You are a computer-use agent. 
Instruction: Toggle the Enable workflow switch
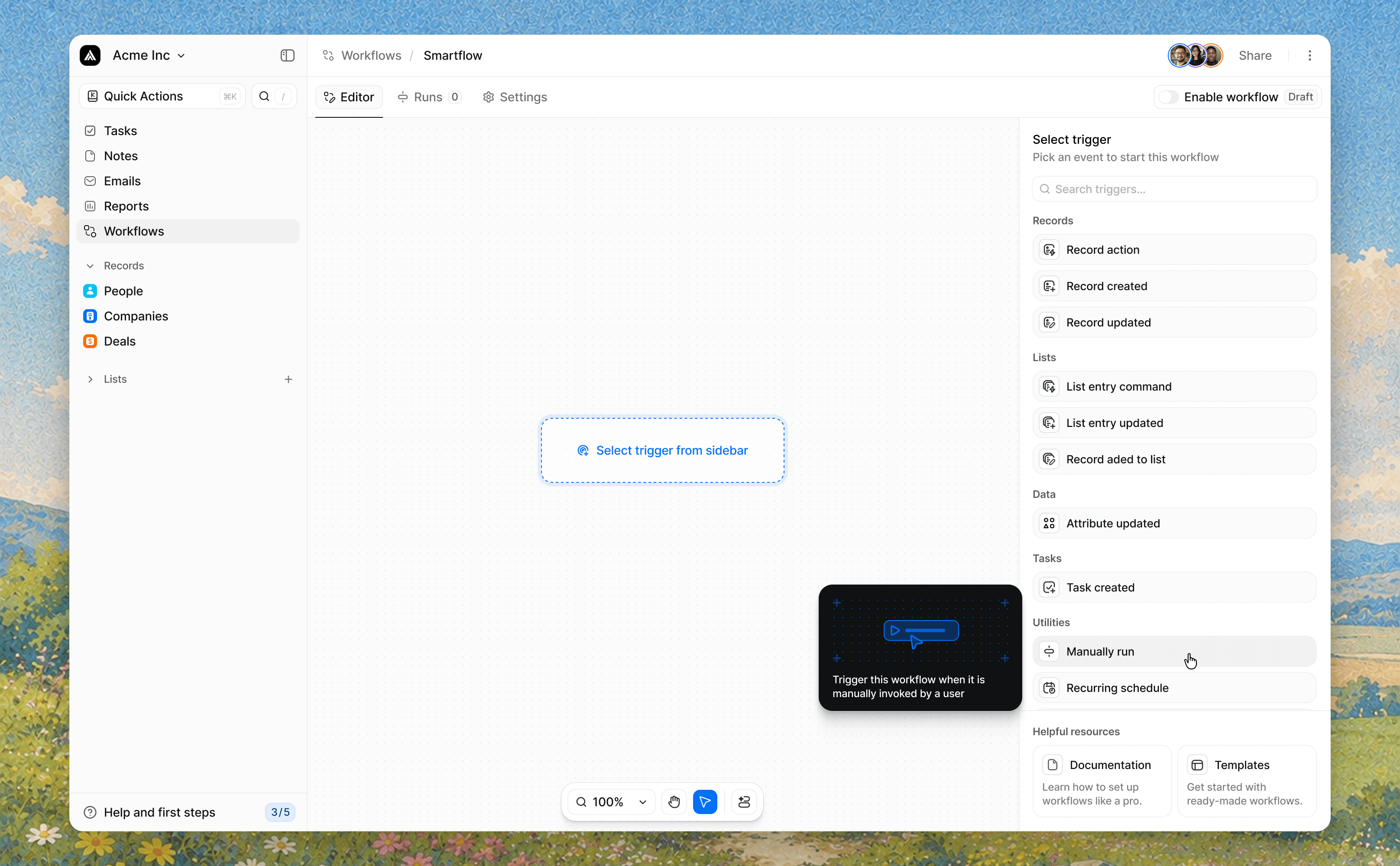(x=1168, y=97)
